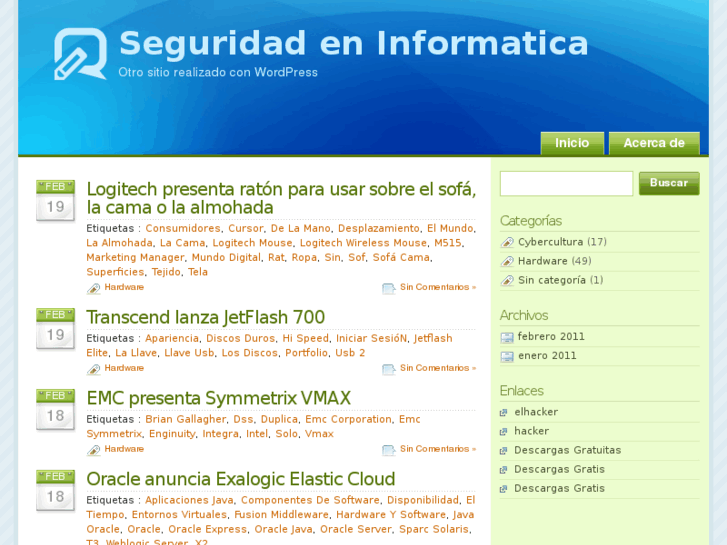Image resolution: width=727 pixels, height=545 pixels.
Task: Select the Llave Usb tag
Action: pos(189,353)
